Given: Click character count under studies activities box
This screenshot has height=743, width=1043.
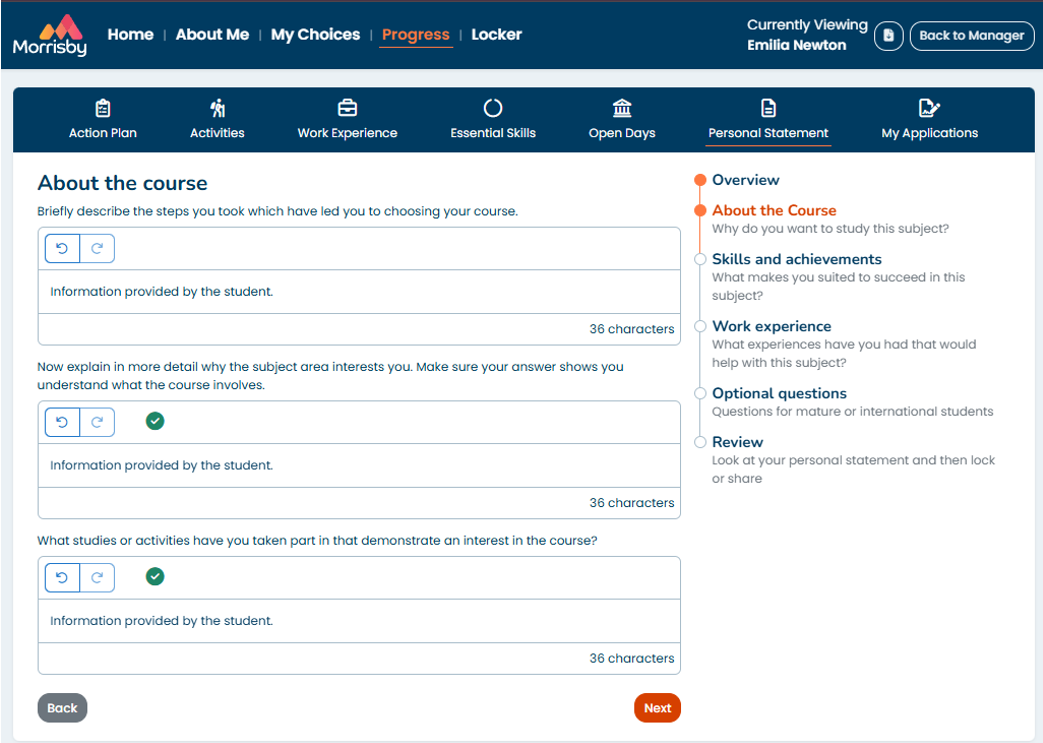Looking at the screenshot, I should point(631,658).
